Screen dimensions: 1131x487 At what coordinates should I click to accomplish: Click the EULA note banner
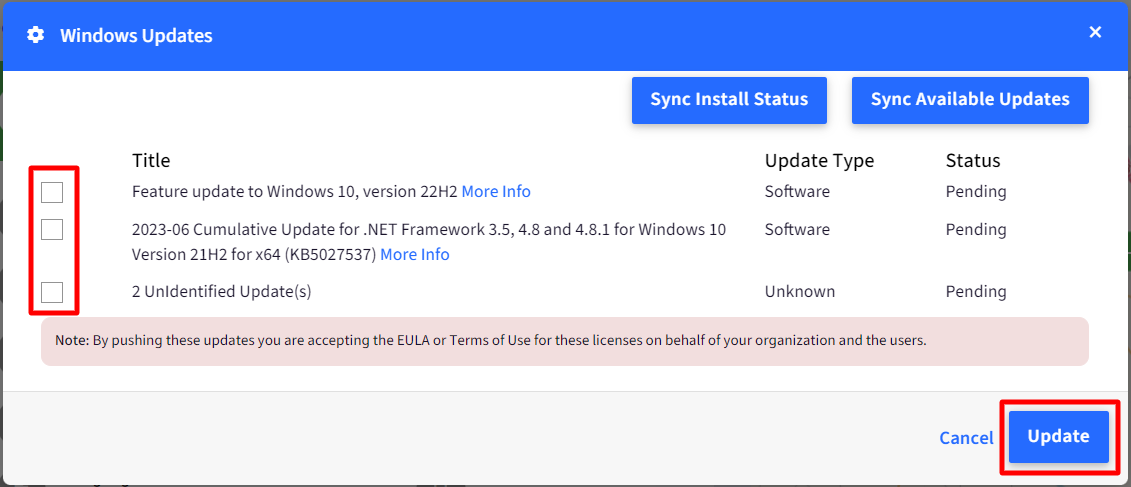(x=565, y=341)
